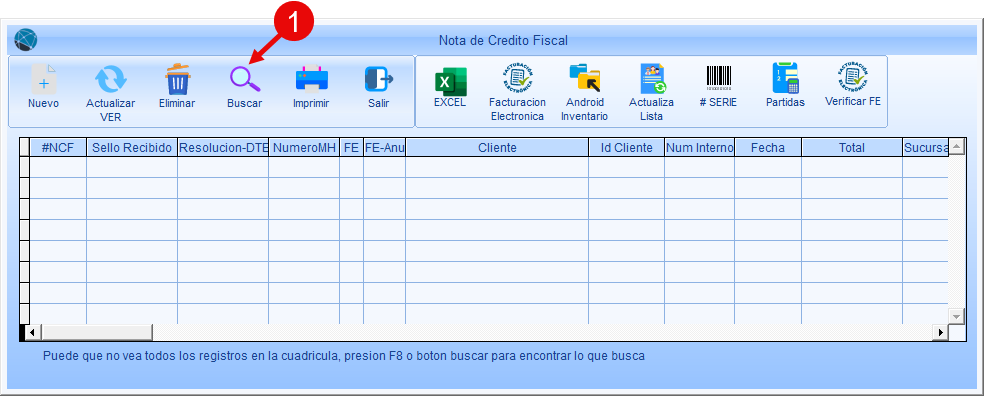The width and height of the screenshot is (984, 396).
Task: Exit with the Salir door icon
Action: (378, 80)
